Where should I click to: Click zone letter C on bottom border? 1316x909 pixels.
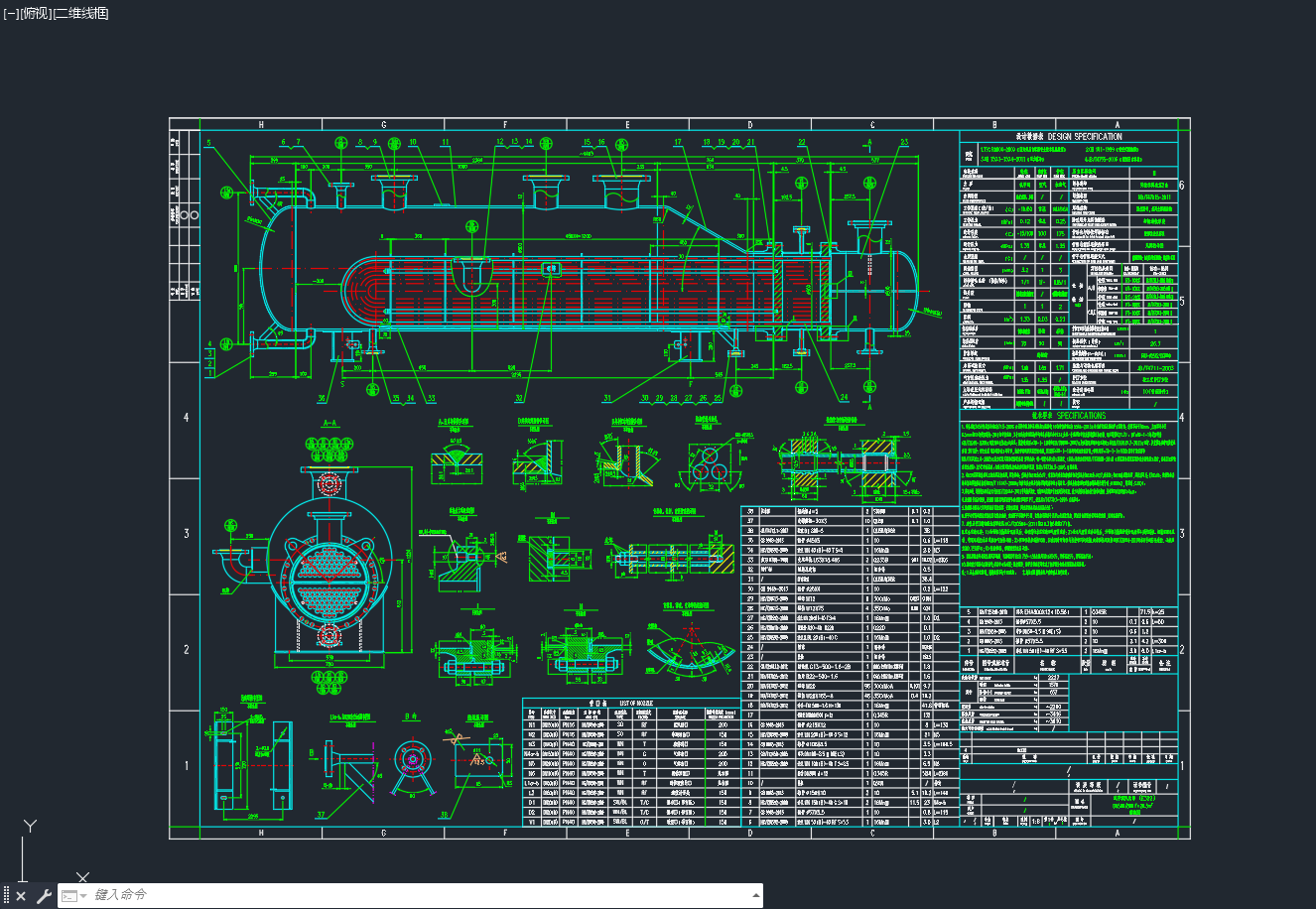pyautogui.click(x=872, y=833)
